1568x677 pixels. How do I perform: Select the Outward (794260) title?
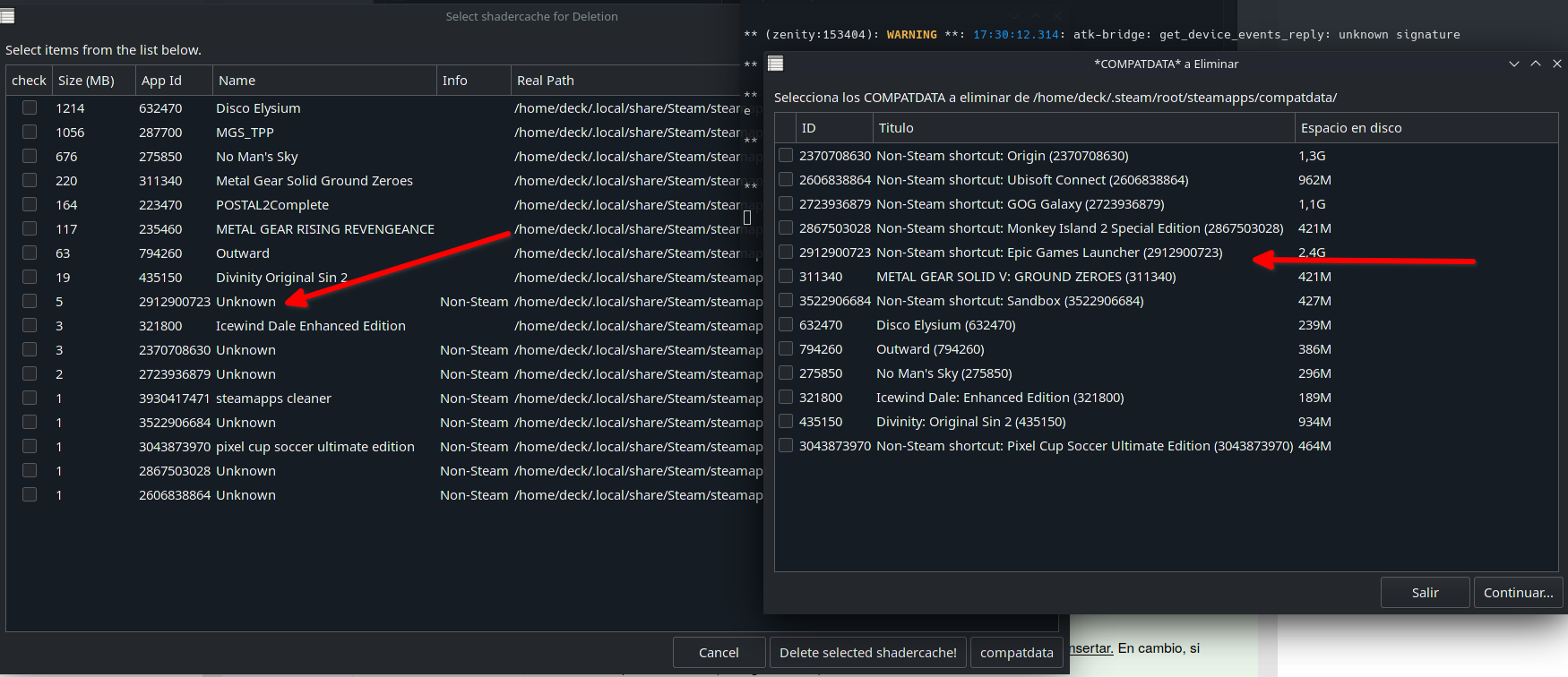[x=930, y=349]
